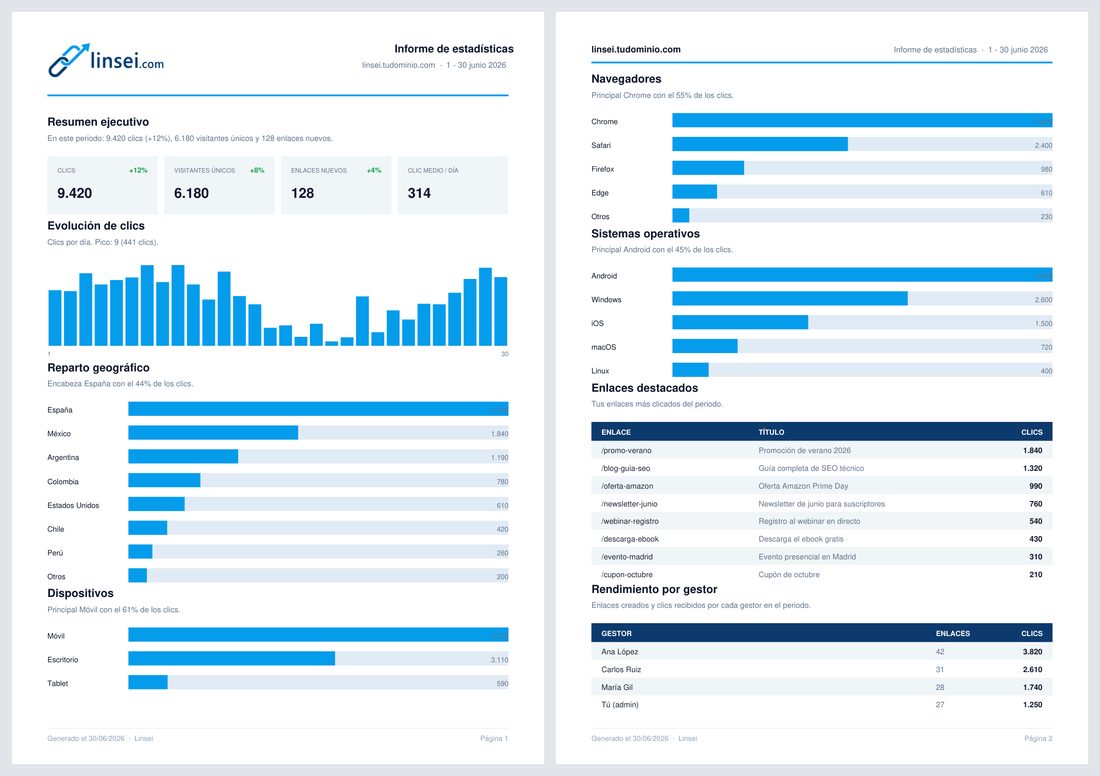
Task: Click the Estados Unidos label
Action: pyautogui.click(x=74, y=505)
